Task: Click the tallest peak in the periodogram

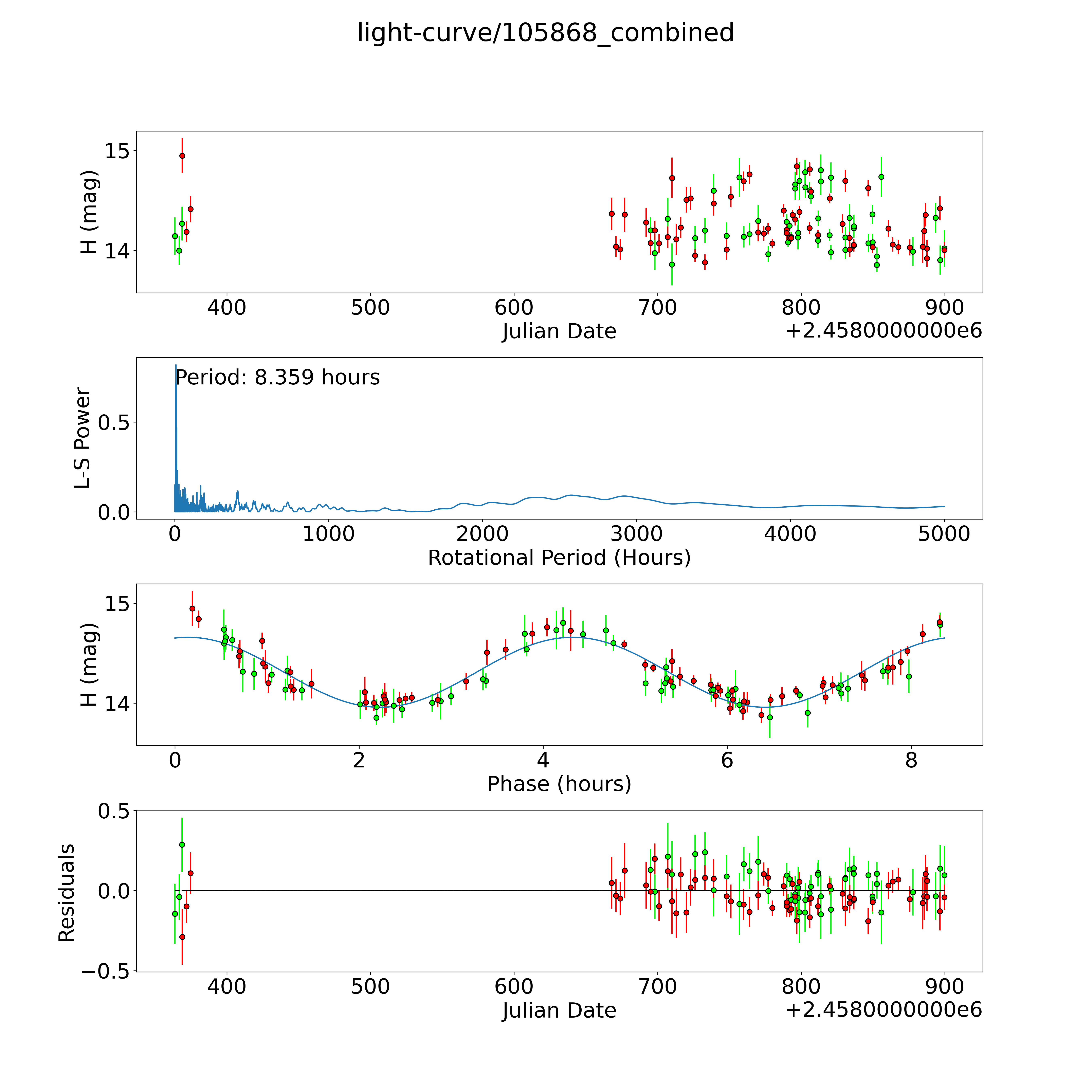Action: 176,366
